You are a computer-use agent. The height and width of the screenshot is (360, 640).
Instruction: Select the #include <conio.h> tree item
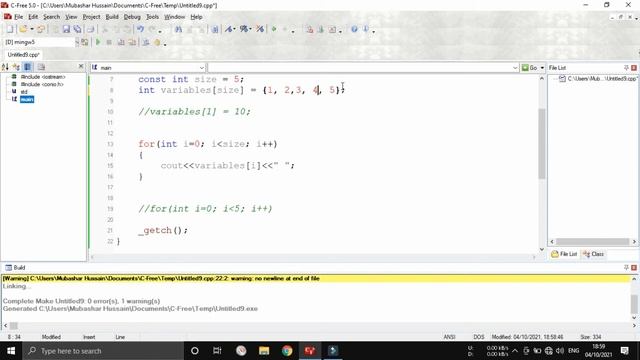point(42,84)
